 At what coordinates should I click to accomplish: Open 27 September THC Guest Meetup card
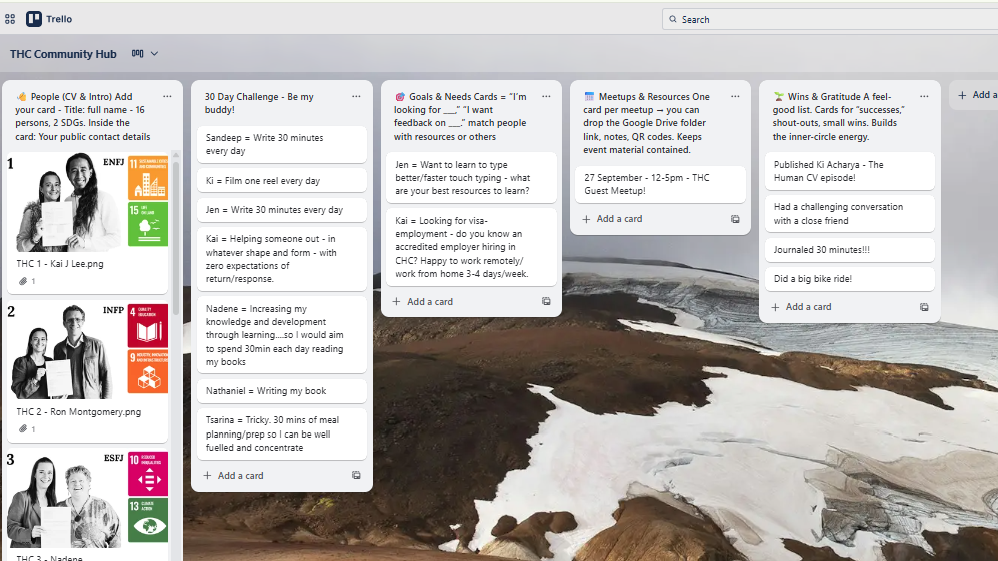point(660,185)
